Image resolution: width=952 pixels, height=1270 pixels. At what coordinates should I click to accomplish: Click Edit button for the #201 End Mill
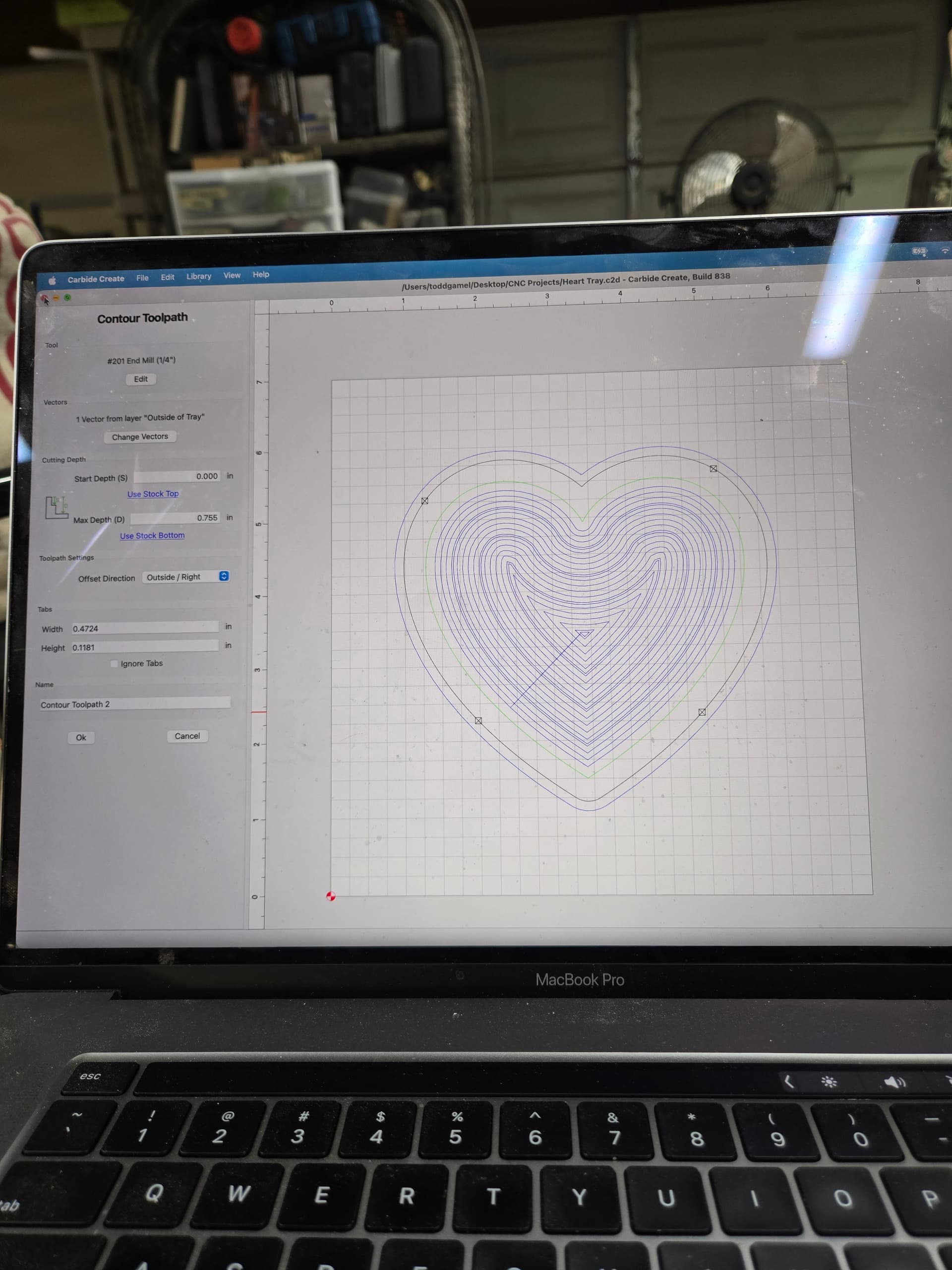coord(141,379)
